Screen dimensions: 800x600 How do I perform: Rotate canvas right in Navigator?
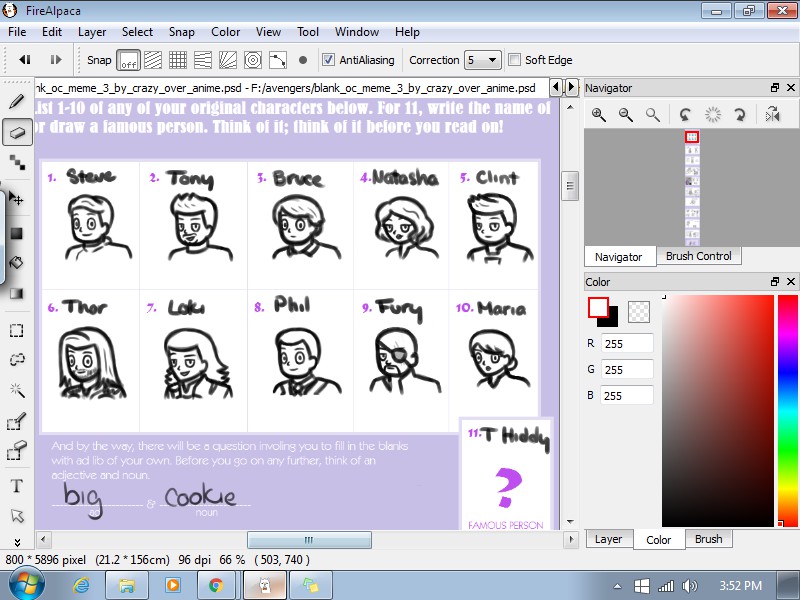coord(740,114)
